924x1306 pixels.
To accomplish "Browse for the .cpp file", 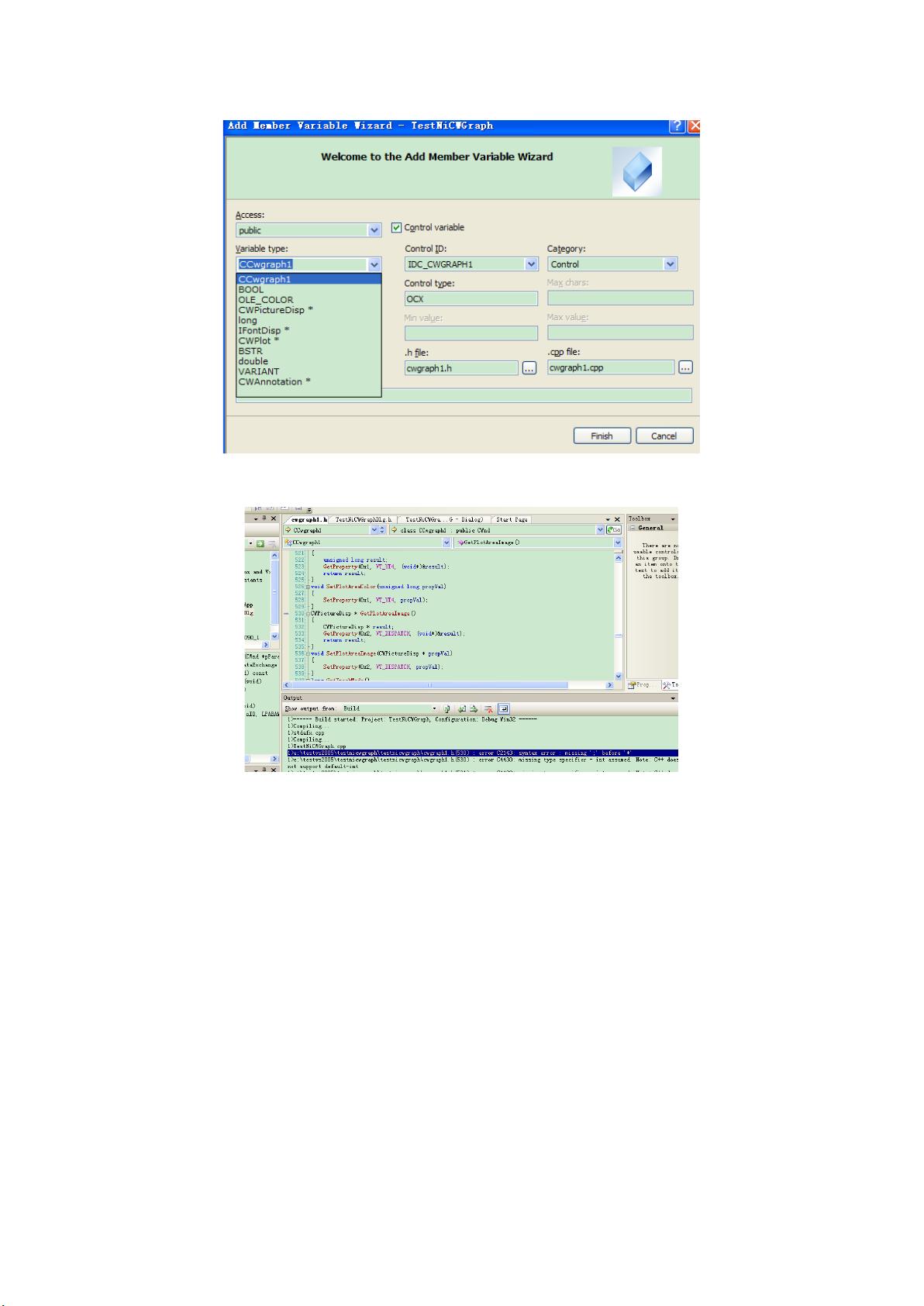I will pos(685,367).
